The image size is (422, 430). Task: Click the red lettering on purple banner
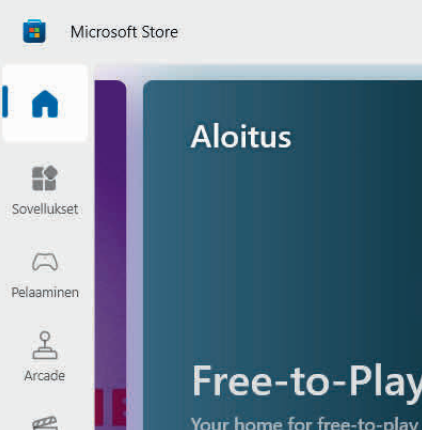(x=110, y=407)
